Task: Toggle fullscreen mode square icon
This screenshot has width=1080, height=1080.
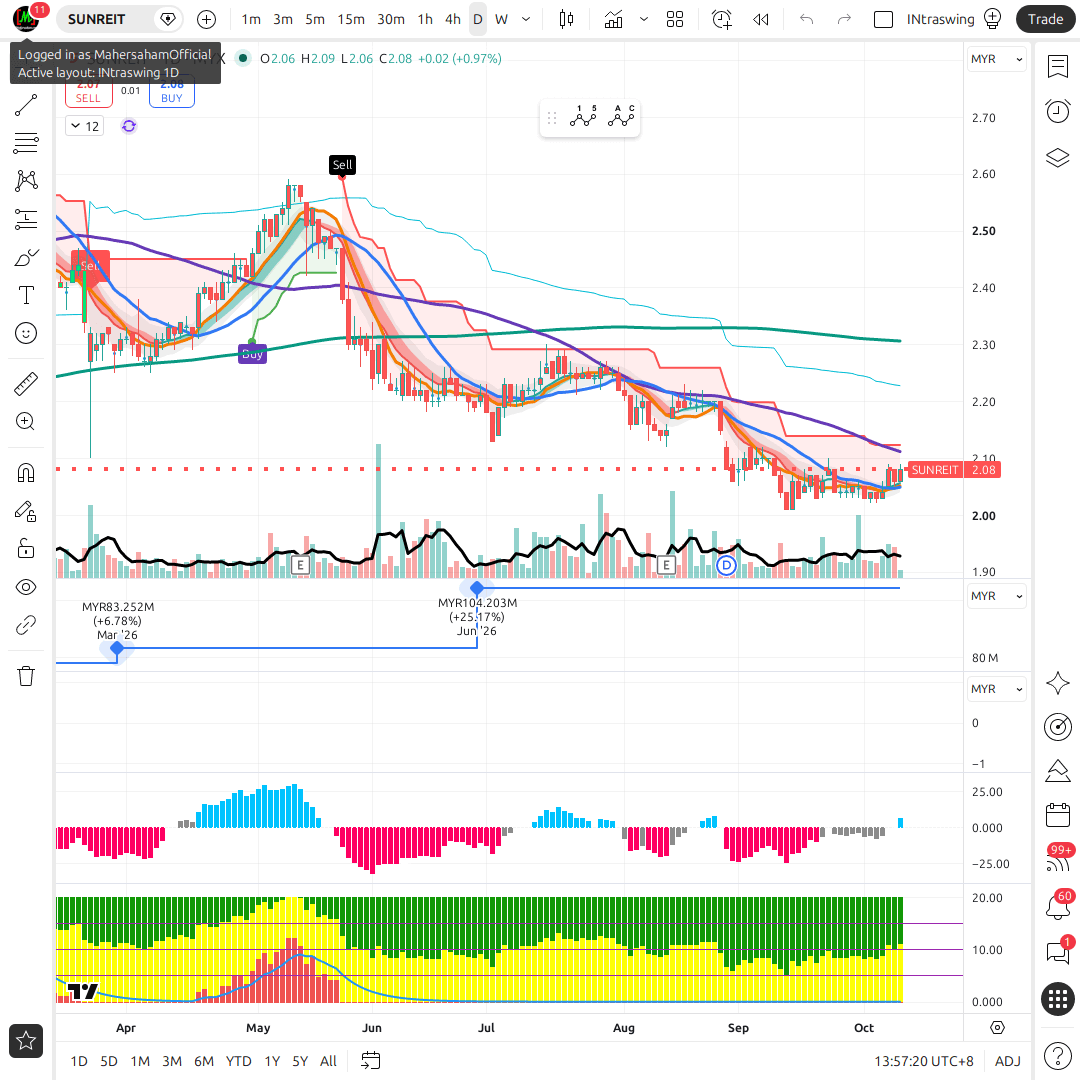Action: pos(883,19)
